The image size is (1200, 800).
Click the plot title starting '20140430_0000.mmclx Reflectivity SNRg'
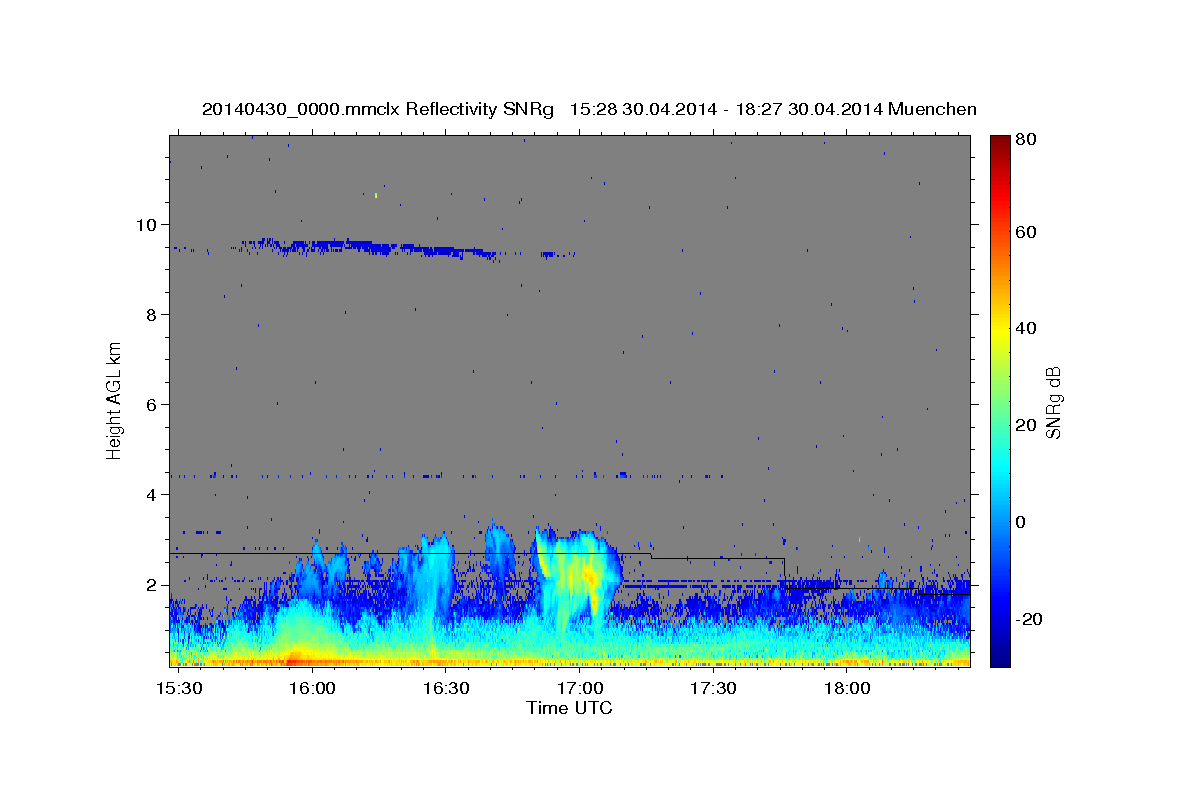[589, 109]
